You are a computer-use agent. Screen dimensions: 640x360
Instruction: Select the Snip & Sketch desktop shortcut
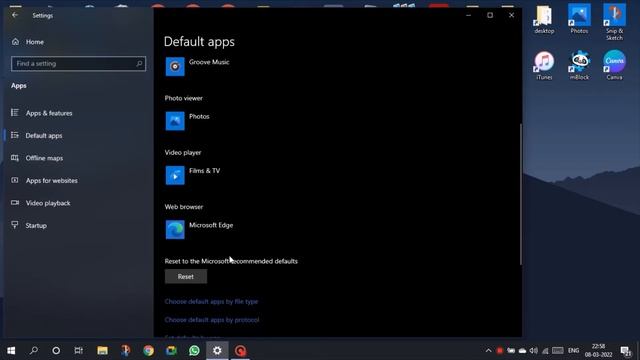tap(614, 22)
